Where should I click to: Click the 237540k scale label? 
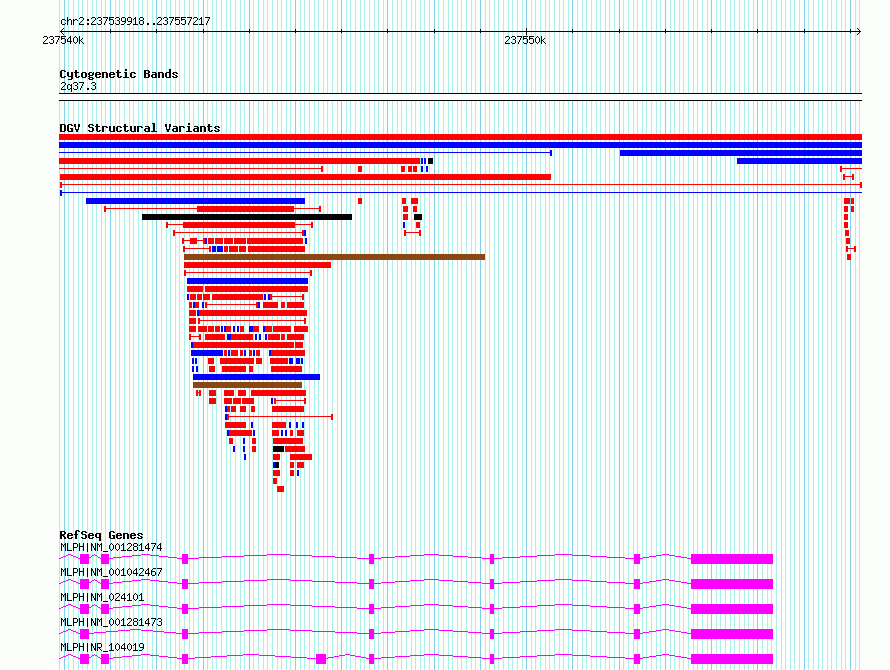[63, 40]
